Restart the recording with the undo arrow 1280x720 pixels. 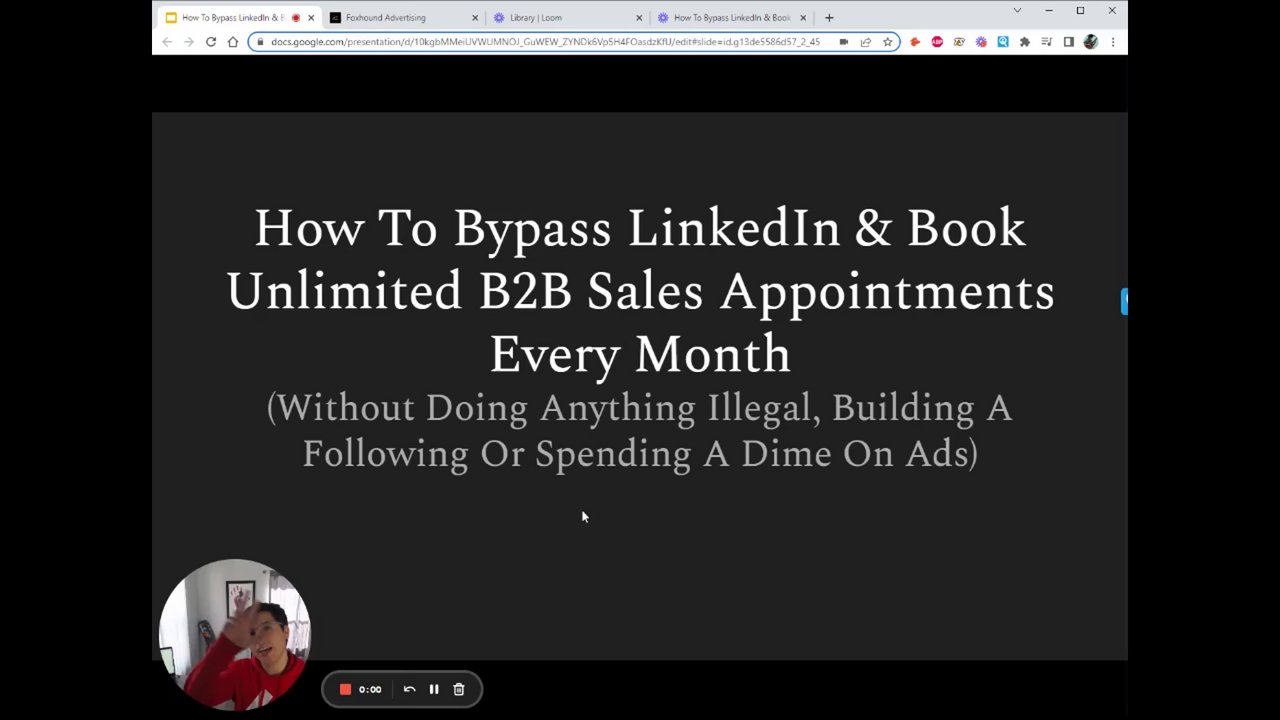[409, 689]
